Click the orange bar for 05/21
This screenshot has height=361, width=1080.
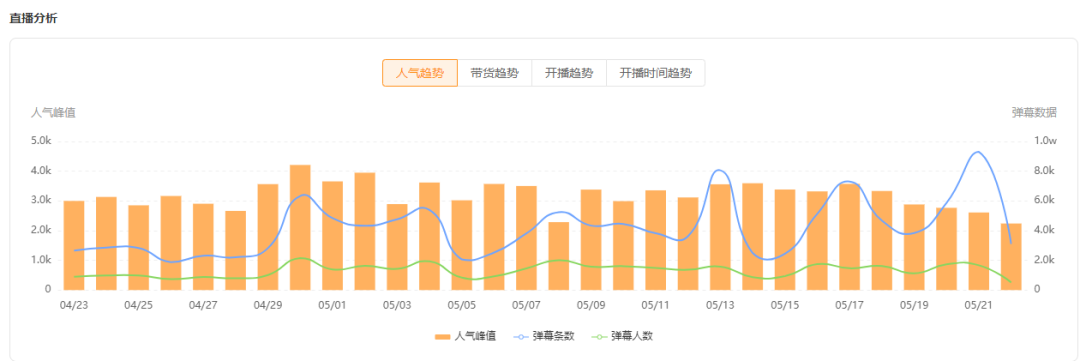(x=979, y=251)
